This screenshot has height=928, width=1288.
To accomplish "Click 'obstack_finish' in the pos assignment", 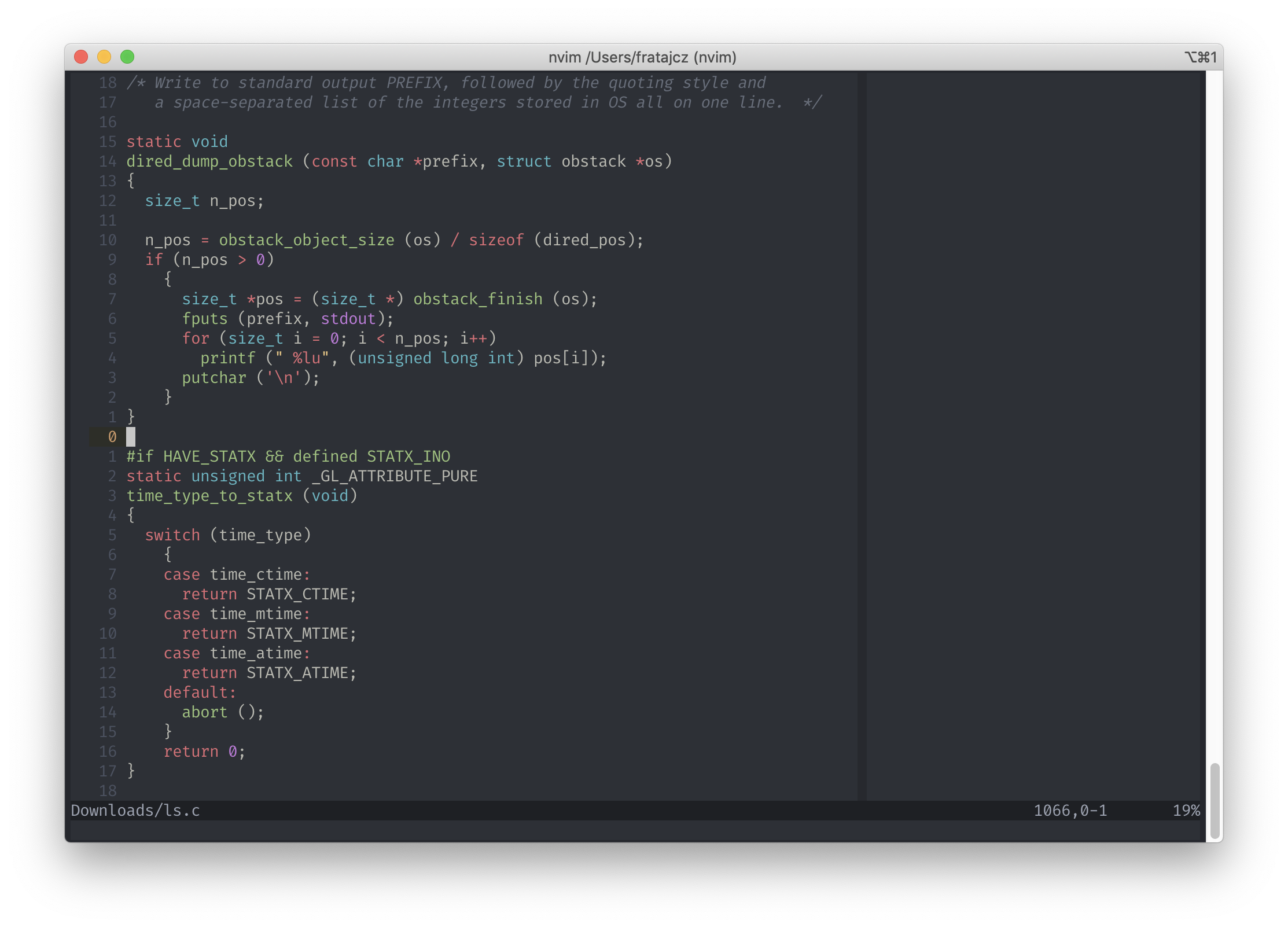I will coord(478,299).
